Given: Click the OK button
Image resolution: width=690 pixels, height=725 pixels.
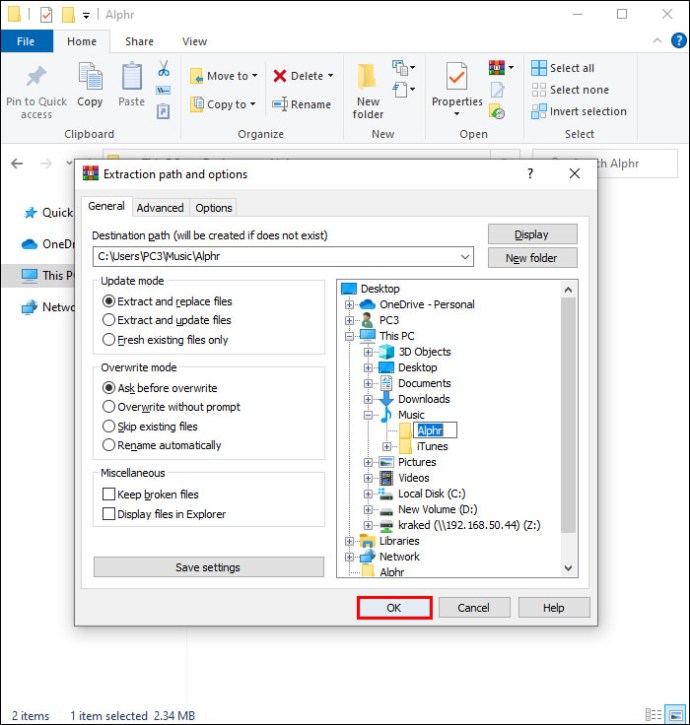Looking at the screenshot, I should 394,608.
